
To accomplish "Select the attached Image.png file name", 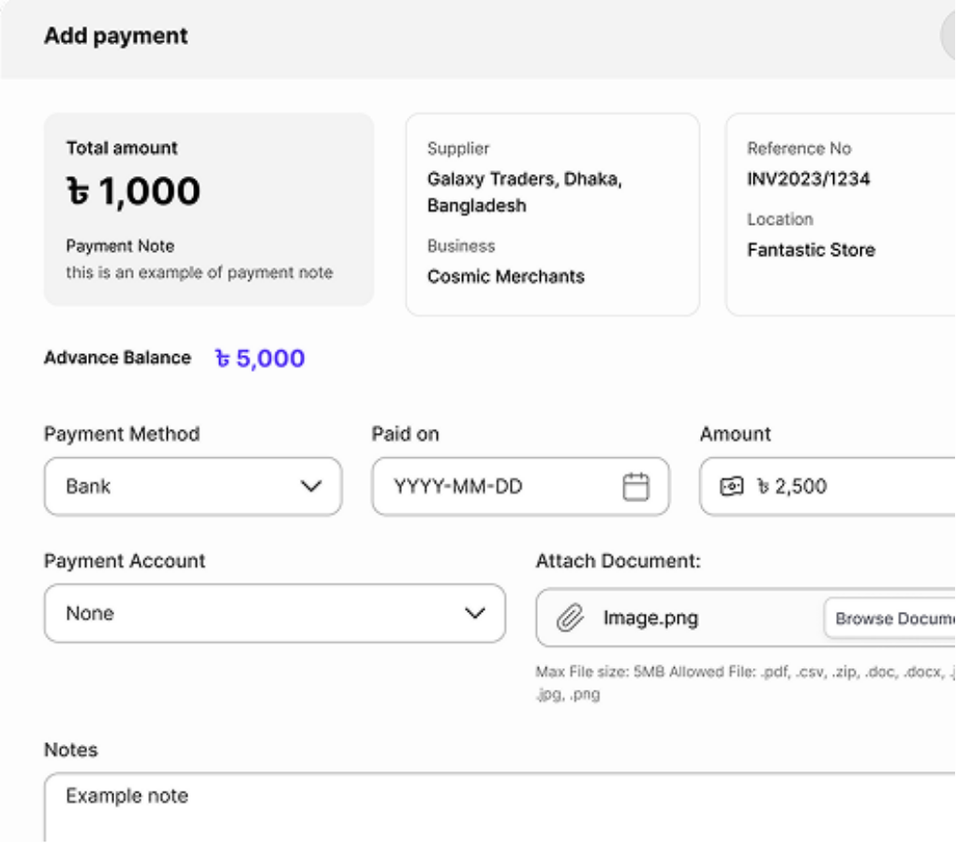I will click(650, 618).
